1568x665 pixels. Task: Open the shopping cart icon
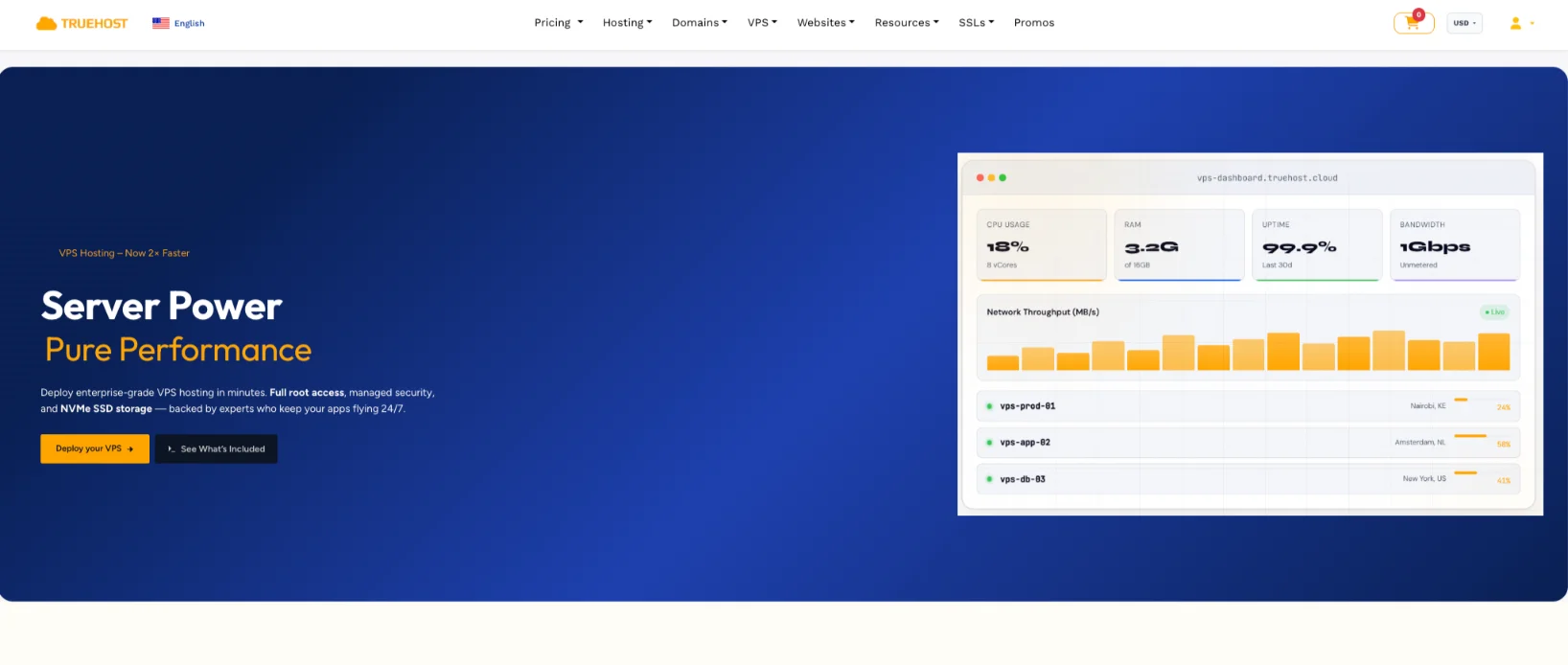click(x=1413, y=23)
